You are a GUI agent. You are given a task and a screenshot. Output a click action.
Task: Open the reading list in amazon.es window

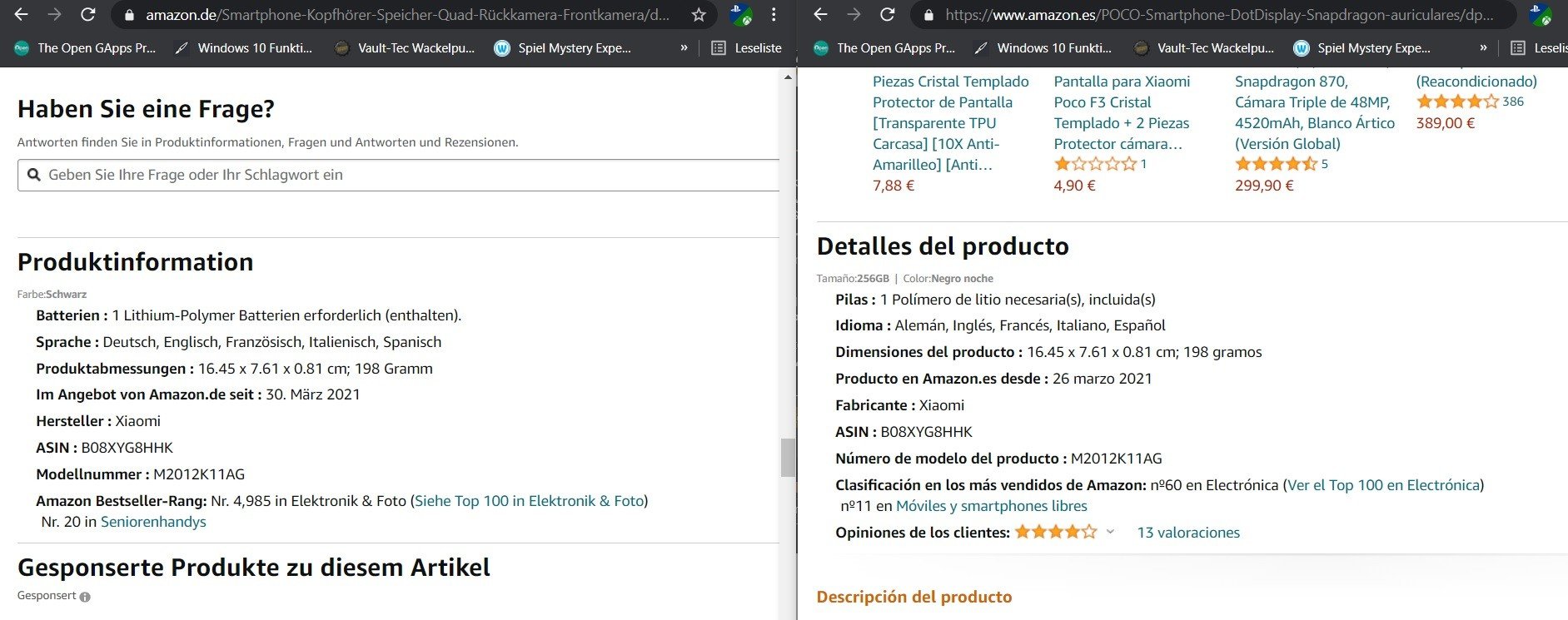(1539, 48)
